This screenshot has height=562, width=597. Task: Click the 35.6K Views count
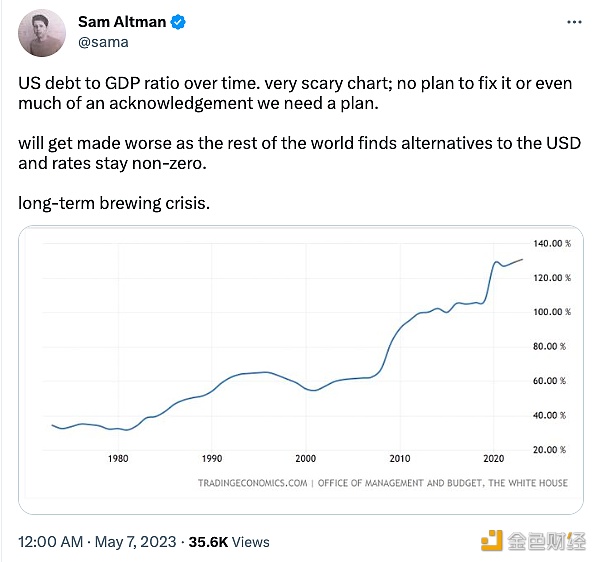229,542
